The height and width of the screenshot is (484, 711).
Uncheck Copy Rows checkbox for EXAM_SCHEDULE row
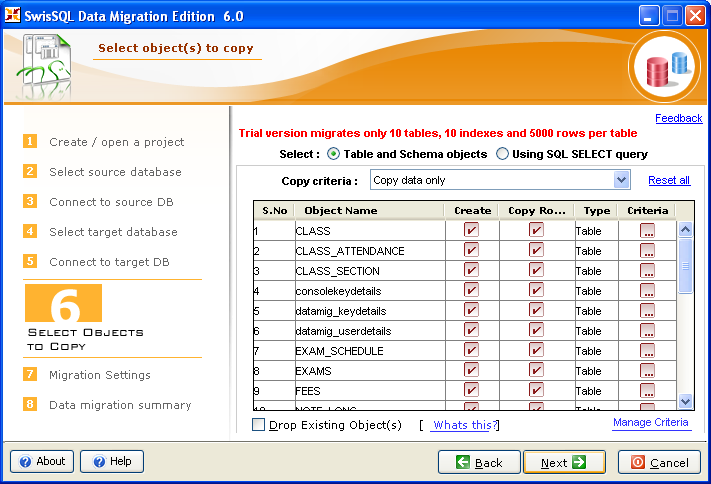pyautogui.click(x=536, y=350)
